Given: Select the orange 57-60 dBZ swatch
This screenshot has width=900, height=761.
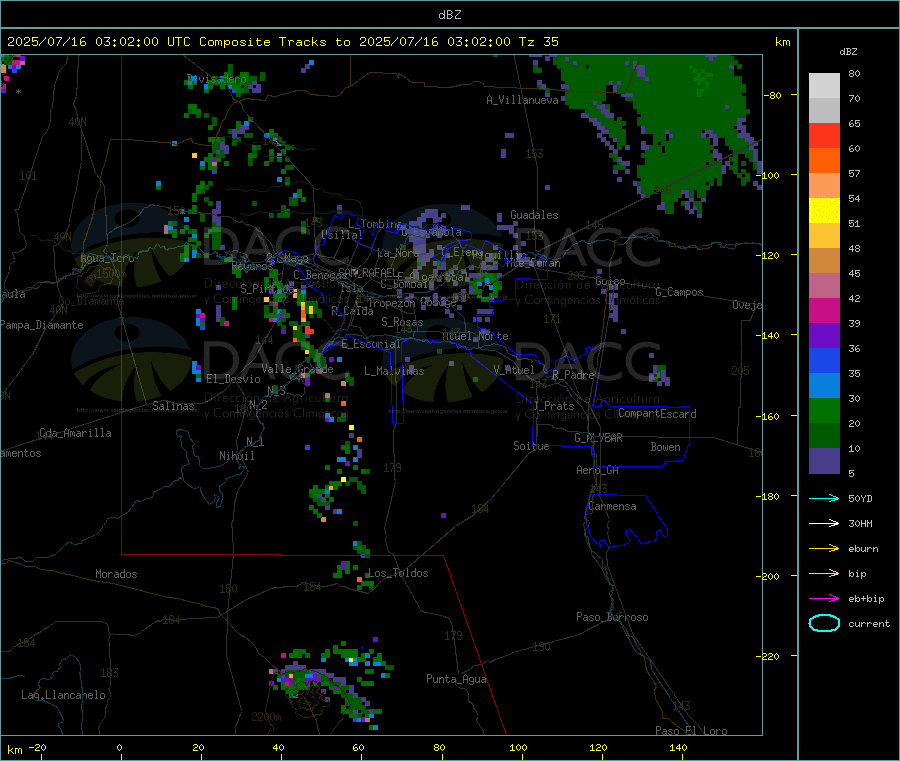Looking at the screenshot, I should point(824,161).
